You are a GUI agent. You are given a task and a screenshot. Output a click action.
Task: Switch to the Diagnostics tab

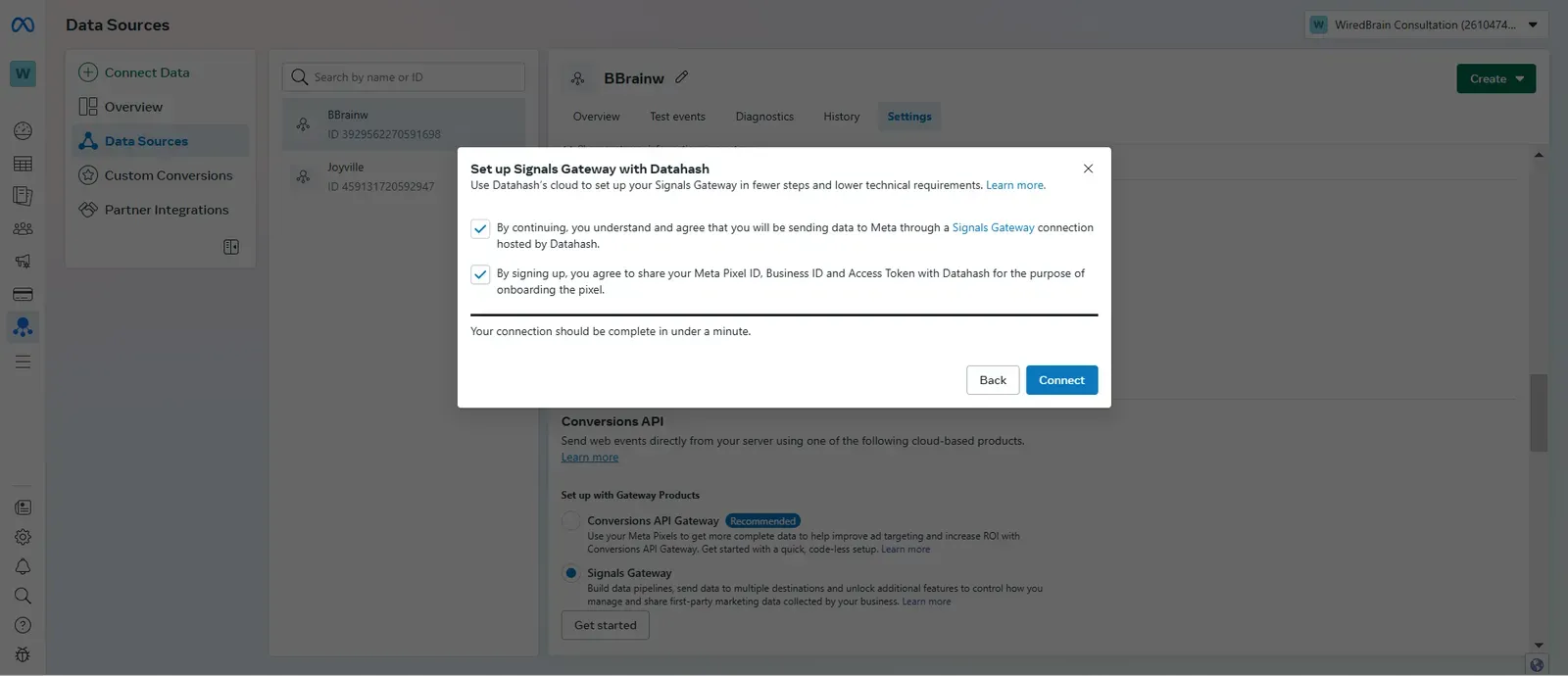764,117
